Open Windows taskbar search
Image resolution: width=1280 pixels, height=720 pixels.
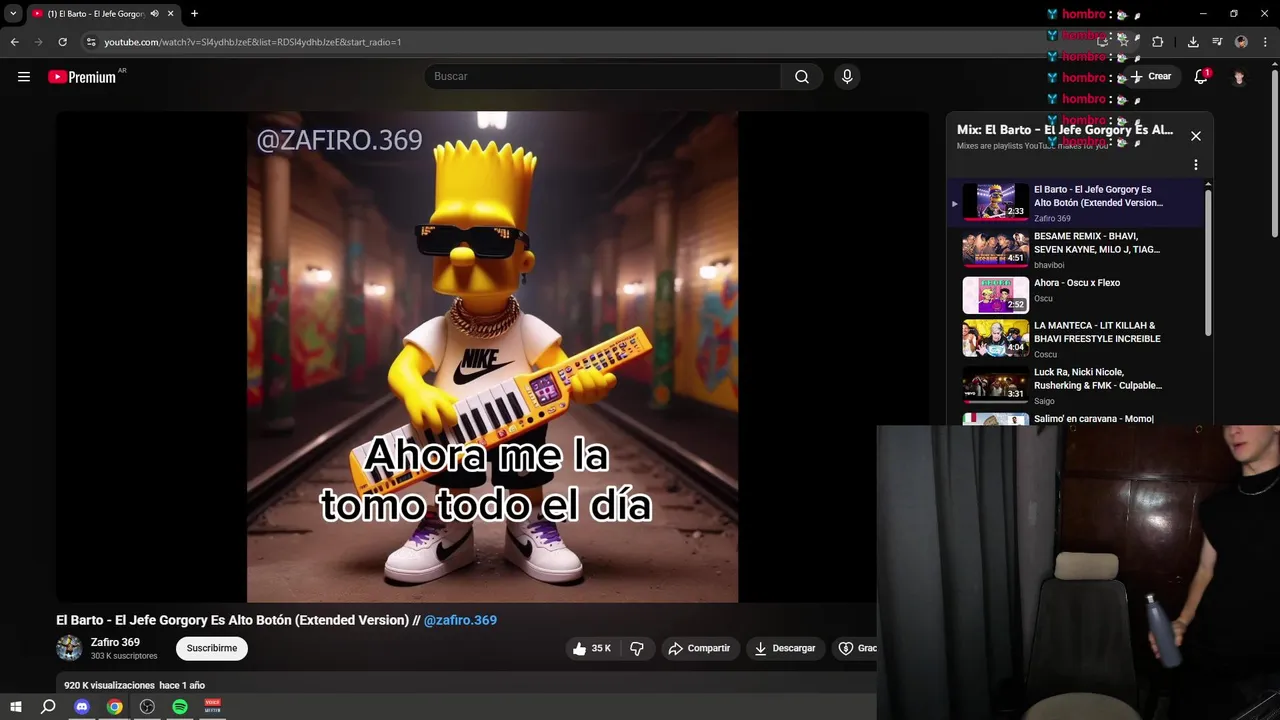pyautogui.click(x=48, y=707)
